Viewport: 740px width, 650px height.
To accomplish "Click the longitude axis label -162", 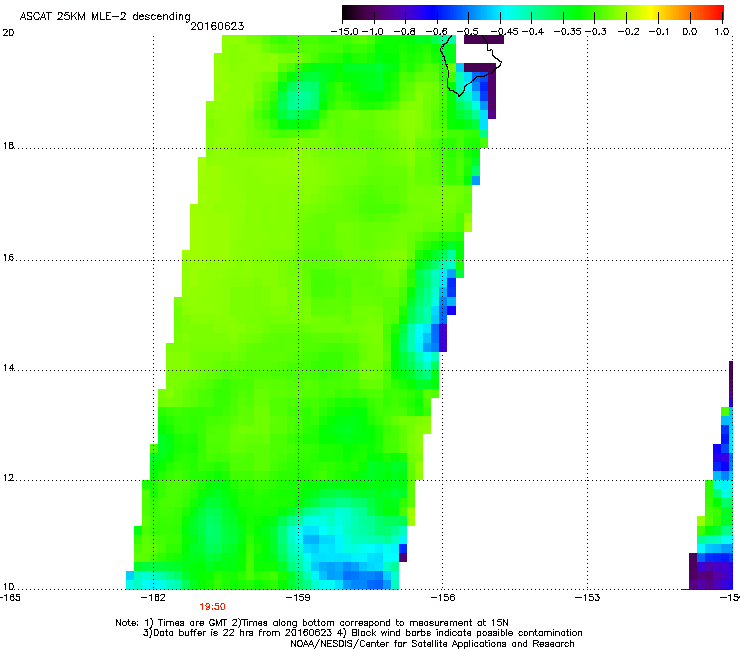I will tap(153, 598).
